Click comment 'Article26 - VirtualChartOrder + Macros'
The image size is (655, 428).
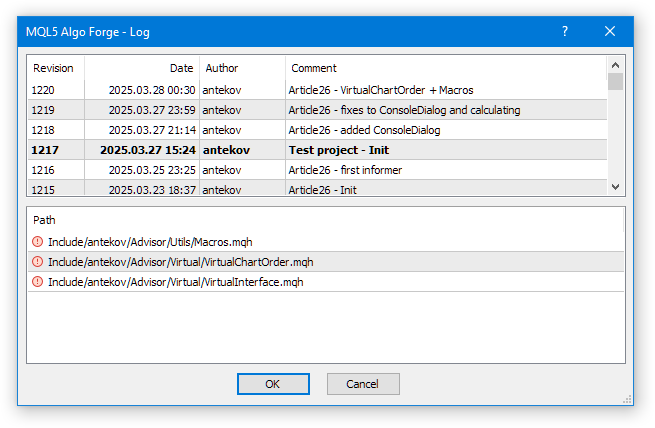(x=381, y=90)
